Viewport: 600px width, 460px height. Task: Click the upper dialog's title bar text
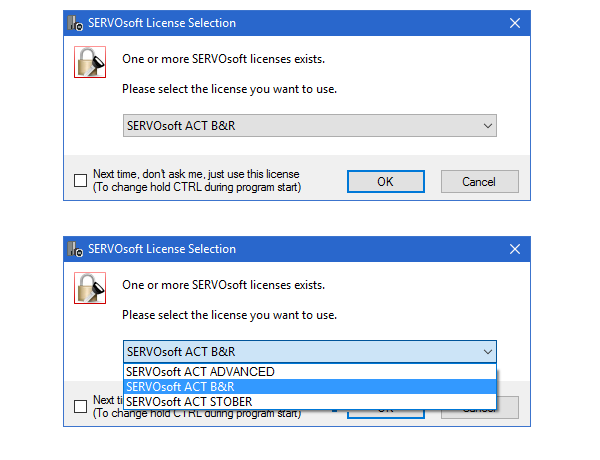(x=162, y=23)
